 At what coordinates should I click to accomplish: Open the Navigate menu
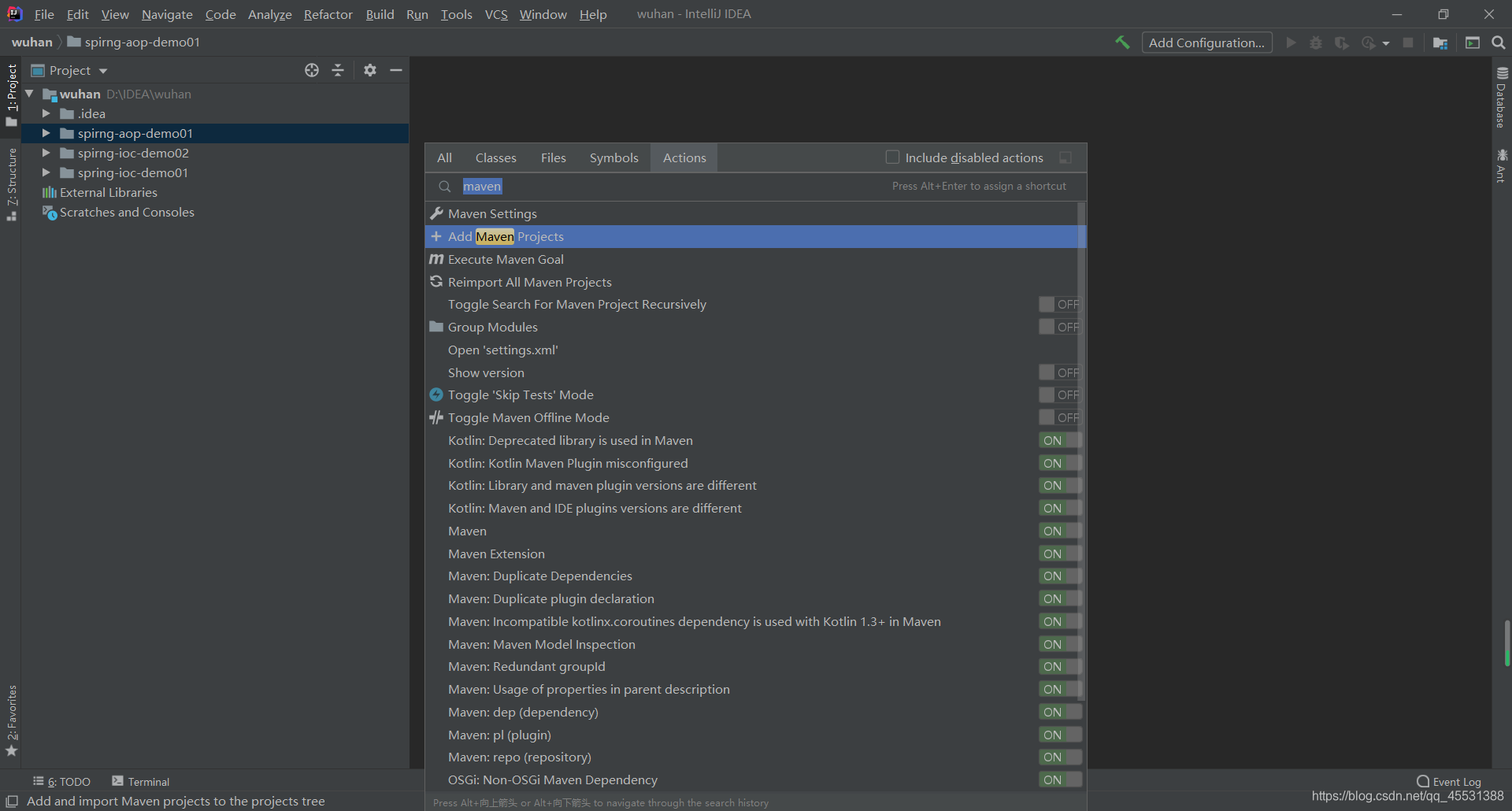[167, 14]
